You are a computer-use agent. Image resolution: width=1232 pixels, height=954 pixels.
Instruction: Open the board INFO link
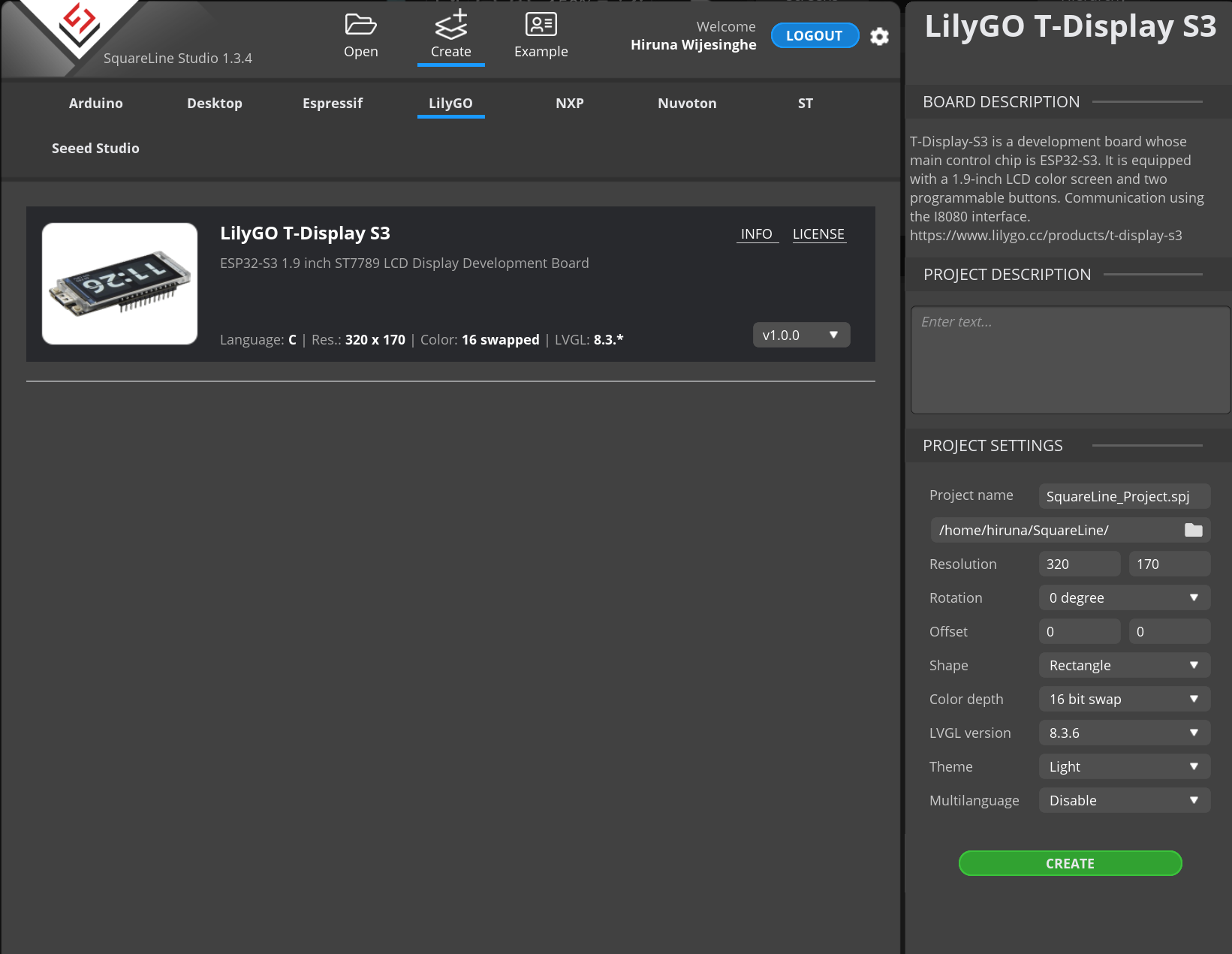[x=757, y=234]
